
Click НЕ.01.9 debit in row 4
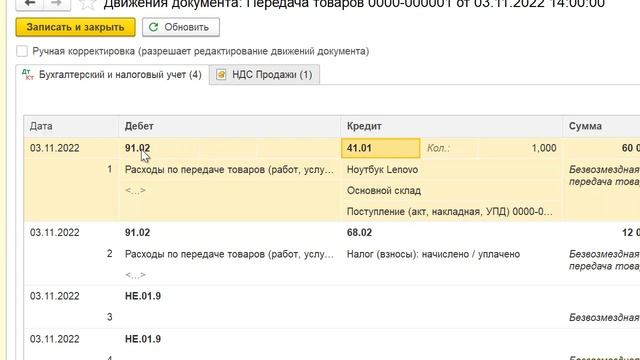(x=143, y=339)
